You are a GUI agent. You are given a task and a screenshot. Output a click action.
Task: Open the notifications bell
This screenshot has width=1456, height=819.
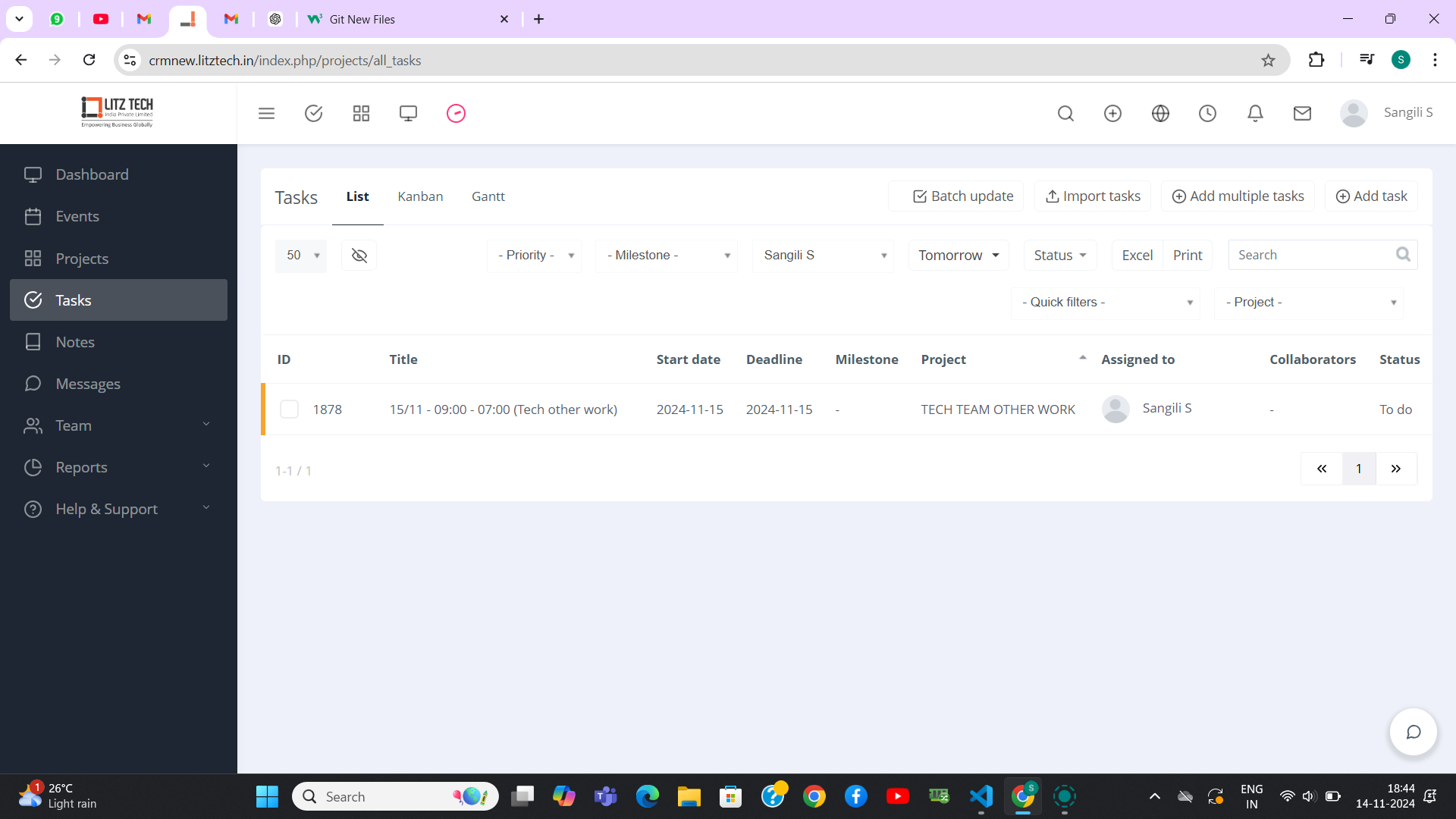(1255, 114)
